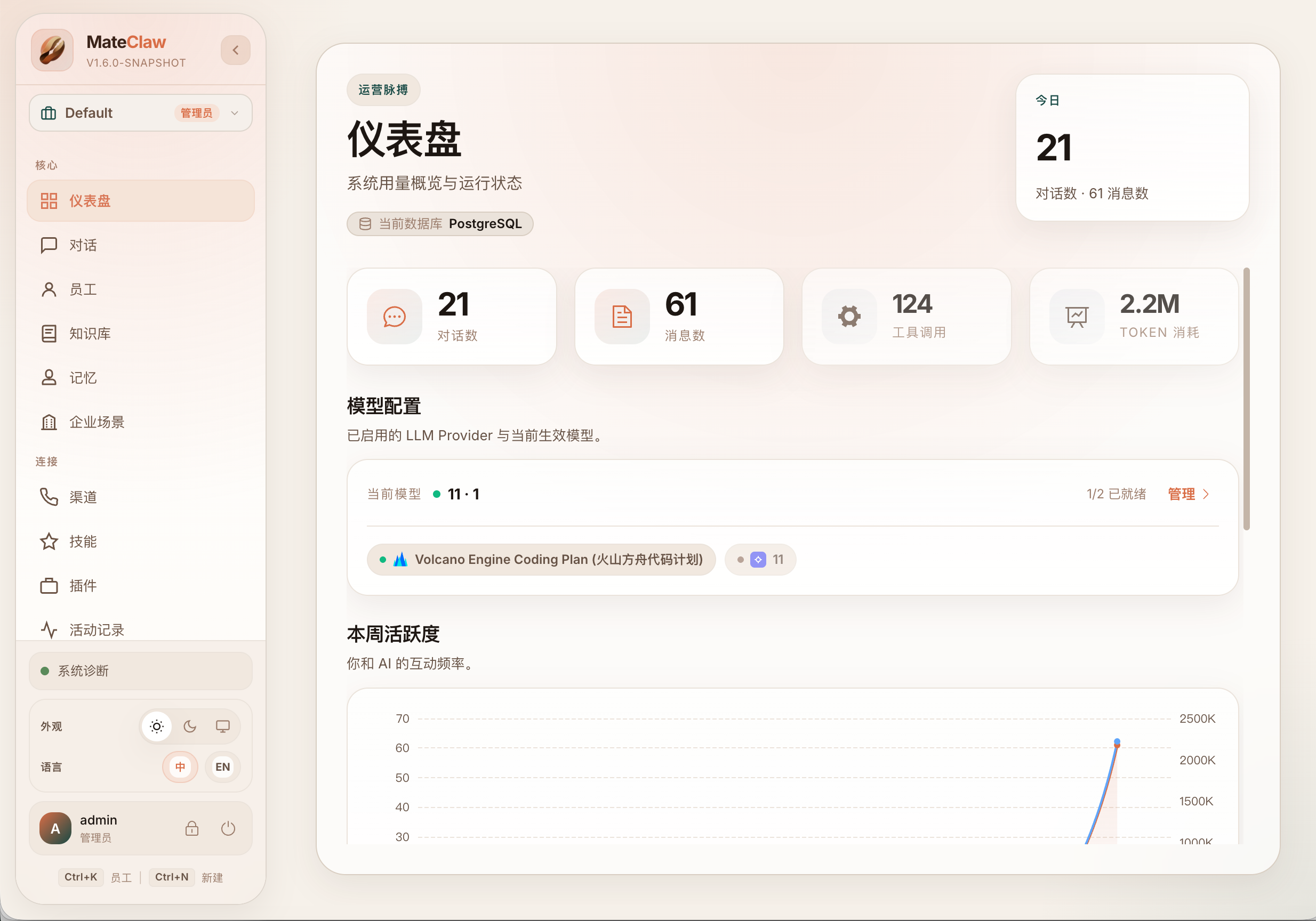Click the current model name 11 · 1
The image size is (1316, 921).
tap(463, 494)
